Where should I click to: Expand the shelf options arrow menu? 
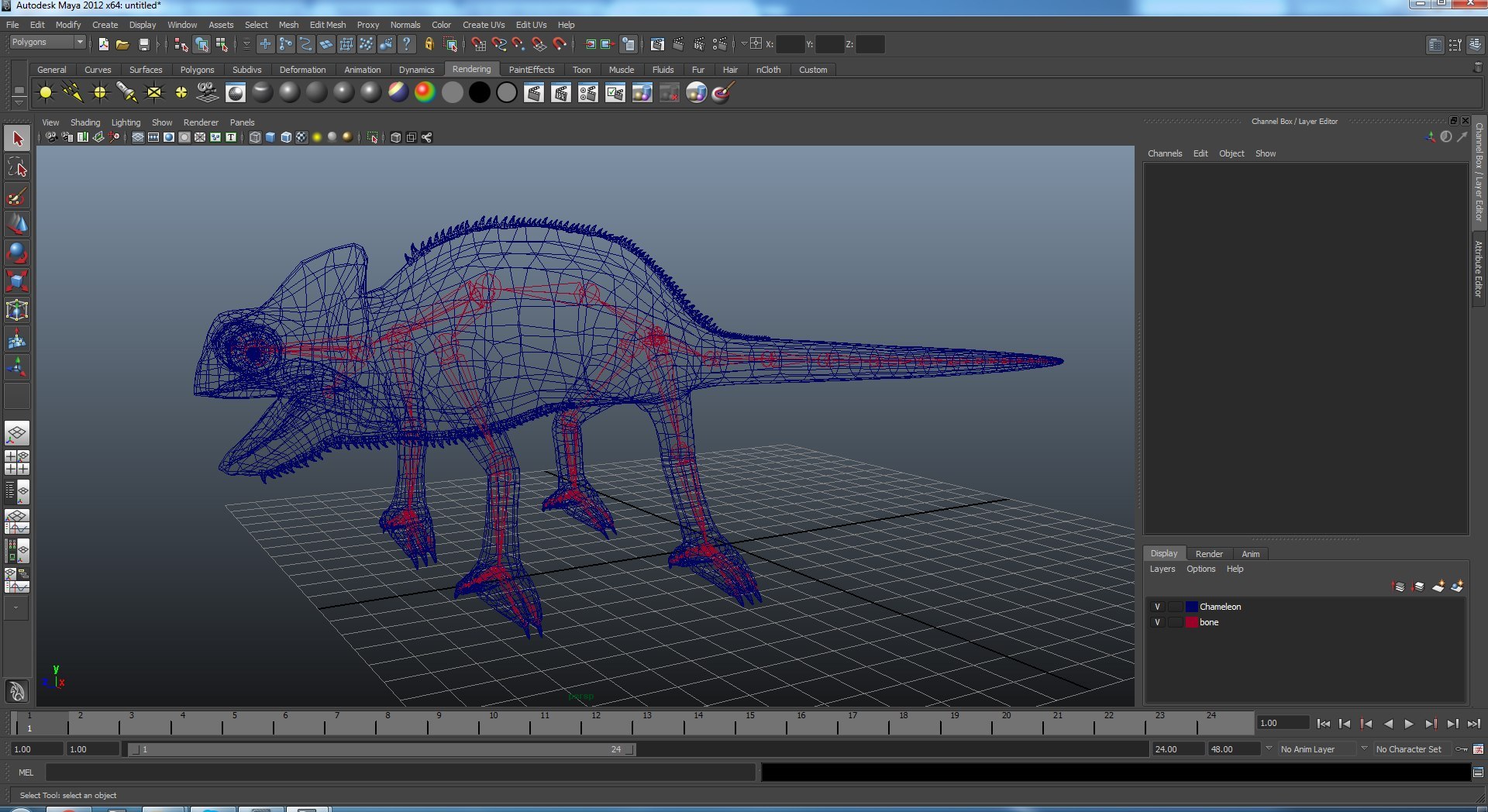[19, 102]
